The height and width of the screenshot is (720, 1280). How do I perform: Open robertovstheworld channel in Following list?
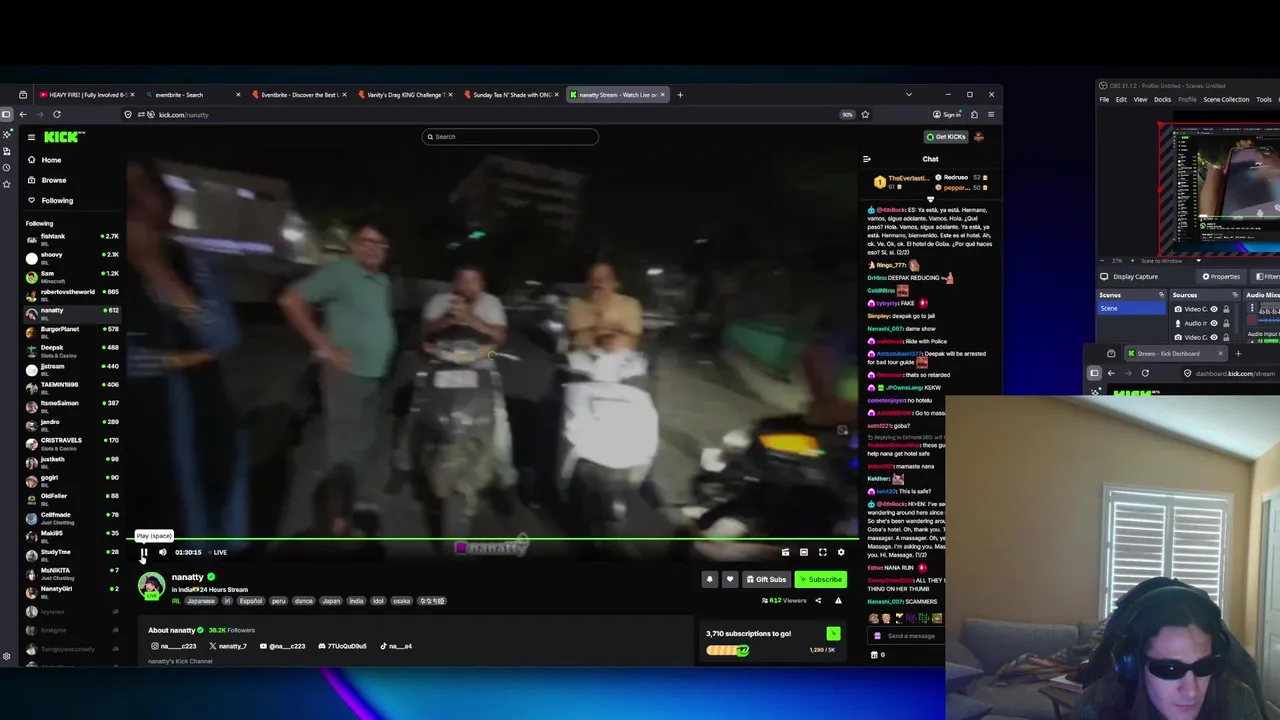point(72,294)
